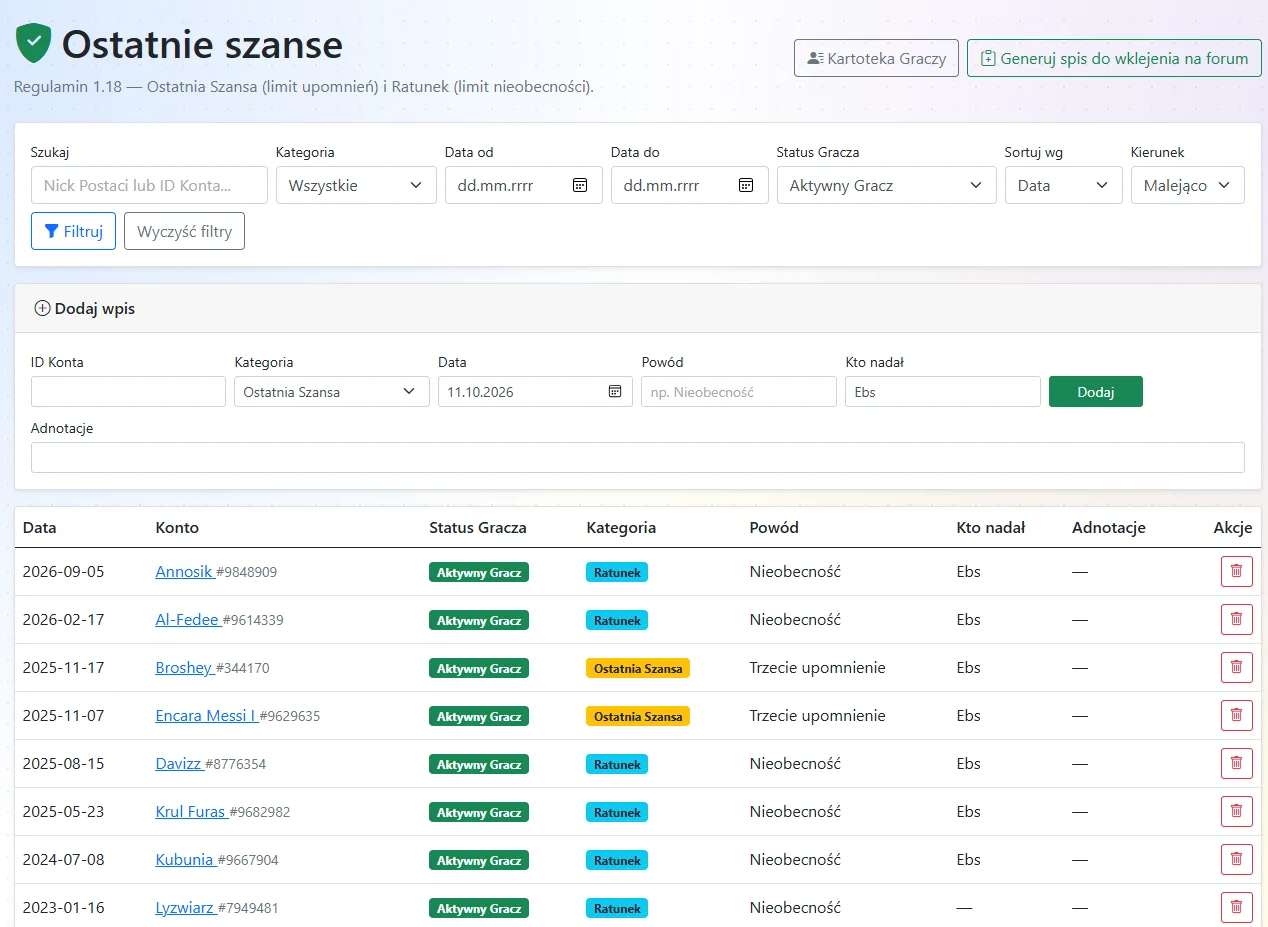Click date 2025-11-07

pyautogui.click(x=64, y=715)
